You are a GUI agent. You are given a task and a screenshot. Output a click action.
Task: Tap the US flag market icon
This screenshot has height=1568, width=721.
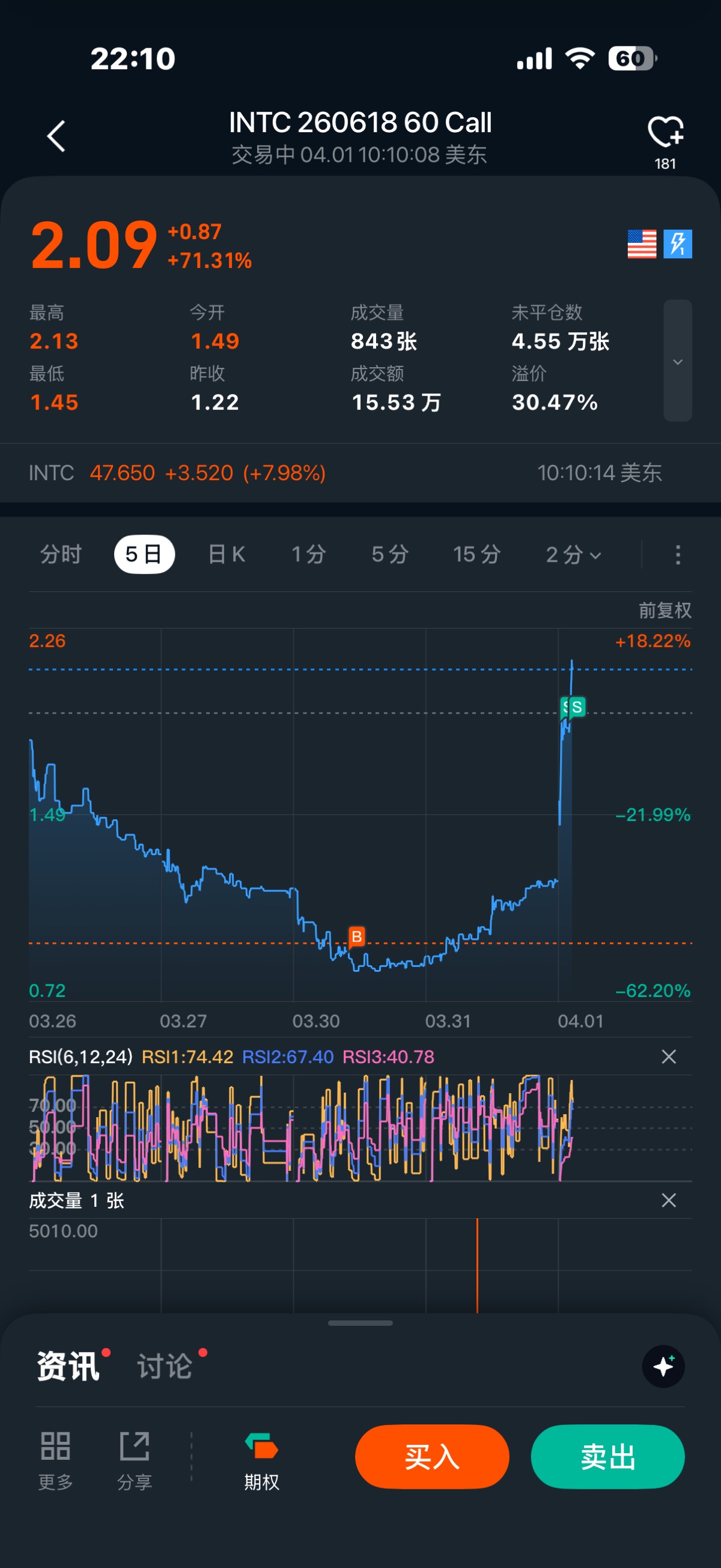click(x=641, y=244)
